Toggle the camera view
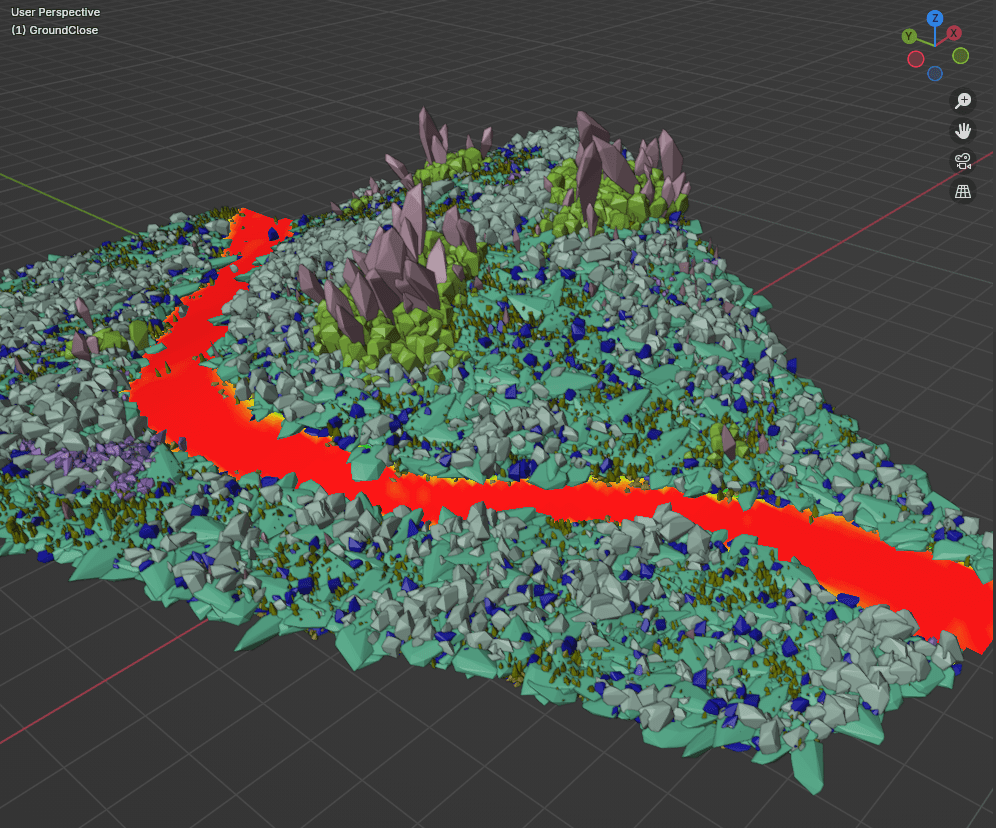 (963, 161)
